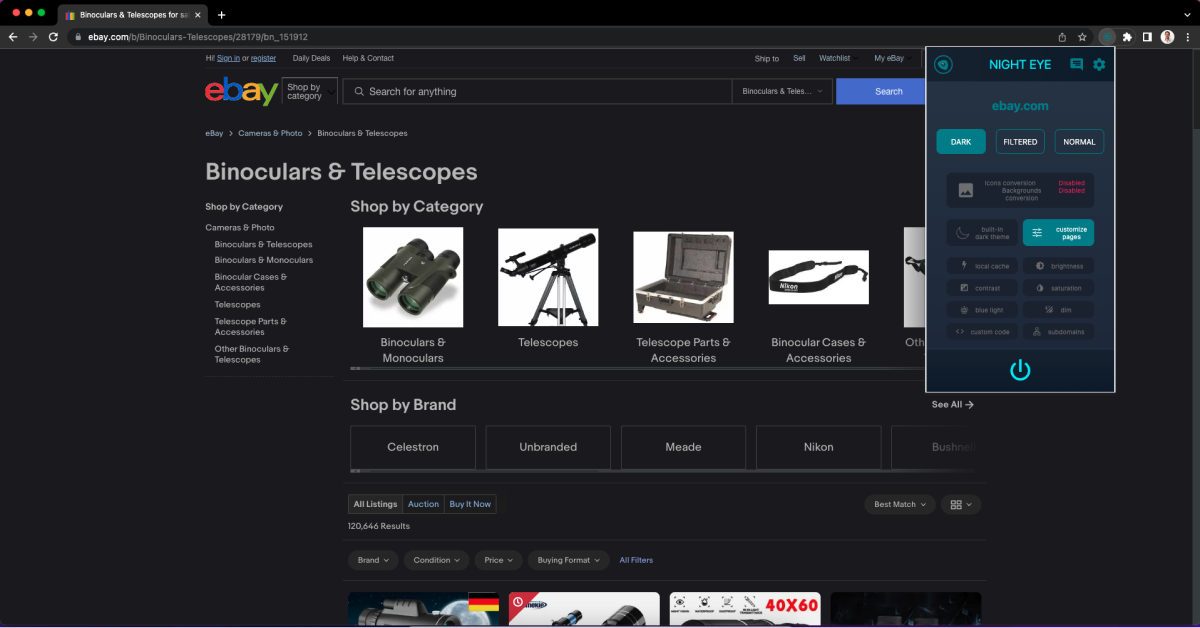Click See All brands link
1200x628 pixels.
click(952, 404)
